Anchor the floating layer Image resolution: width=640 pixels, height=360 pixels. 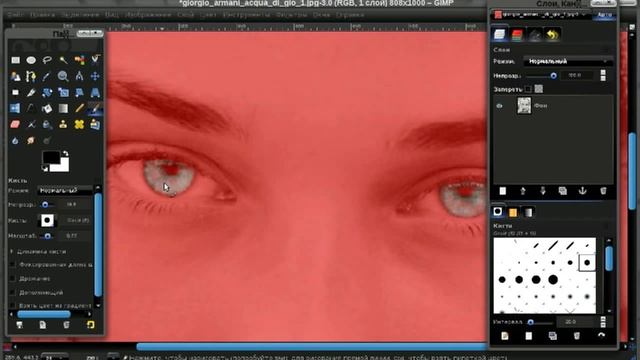point(583,191)
